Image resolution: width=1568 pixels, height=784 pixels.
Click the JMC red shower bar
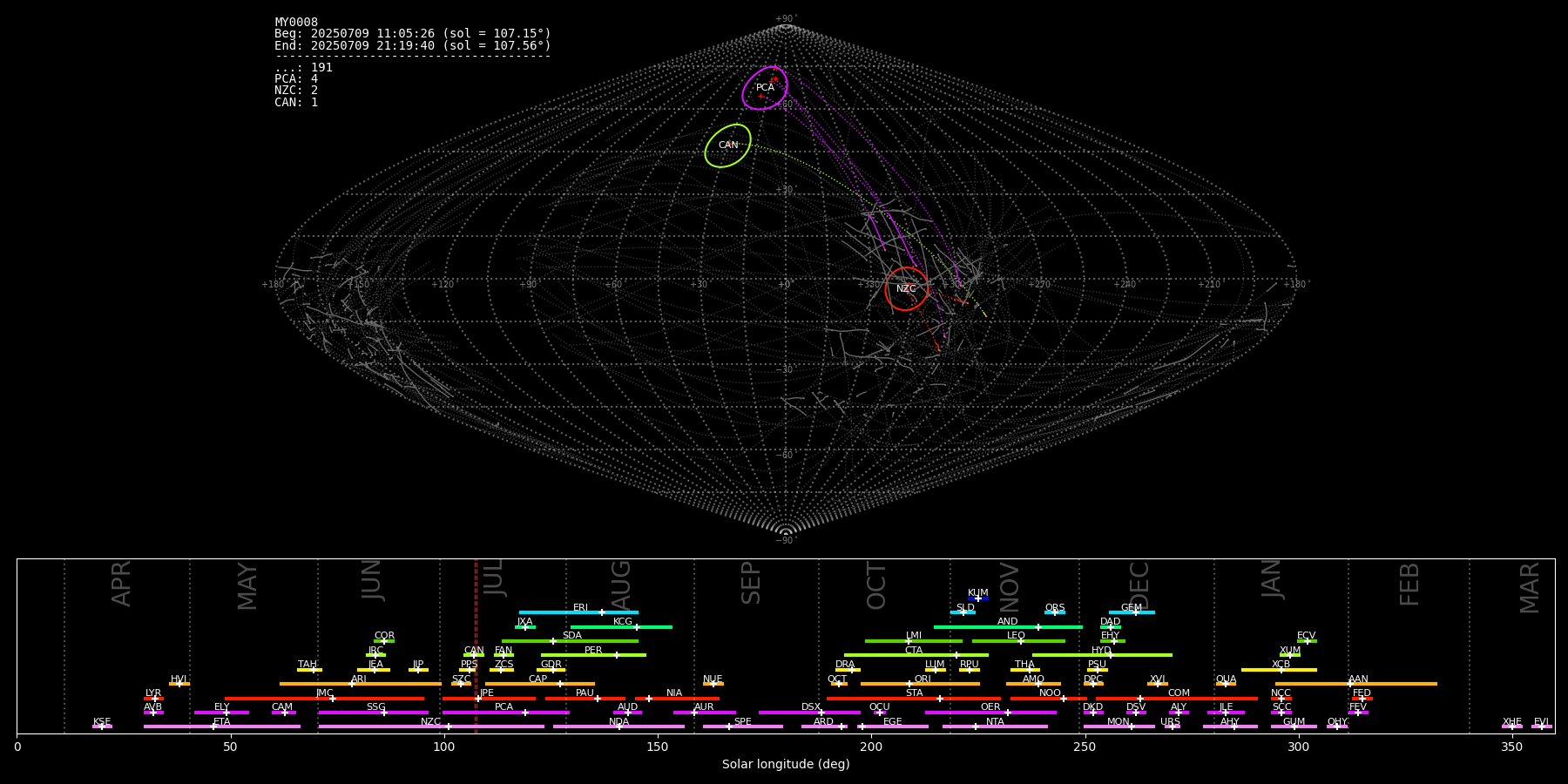(x=325, y=699)
